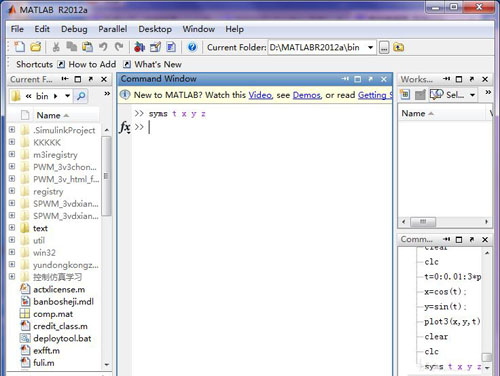
Task: Open the Getting Started link
Action: tap(375, 95)
